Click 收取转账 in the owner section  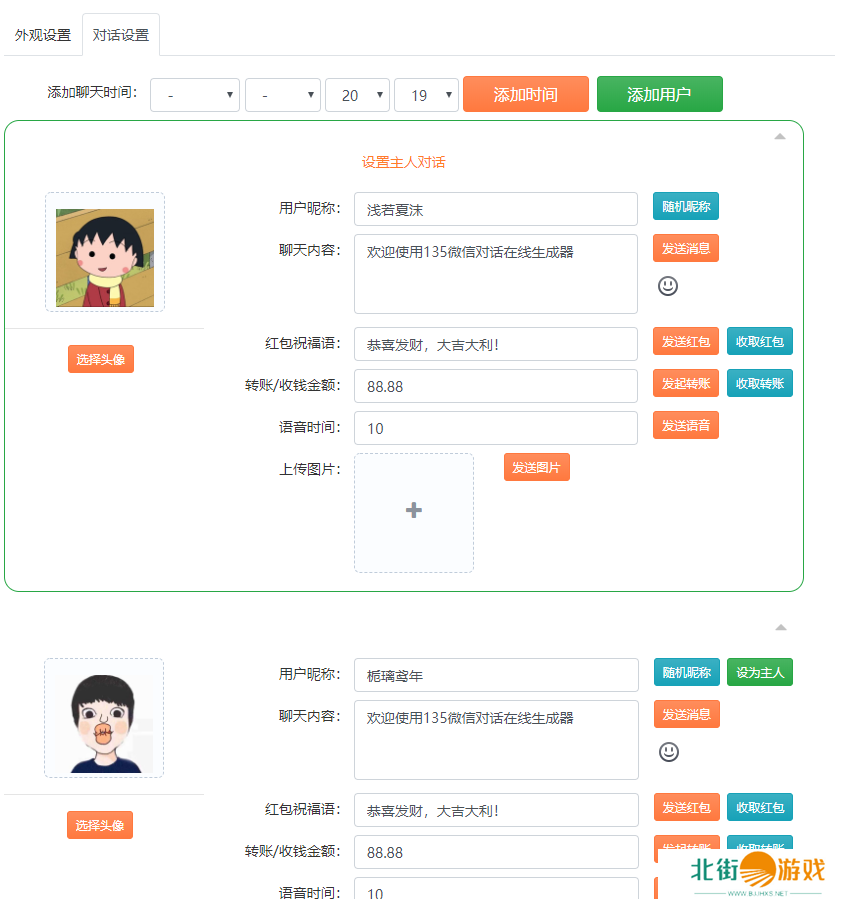click(x=760, y=384)
